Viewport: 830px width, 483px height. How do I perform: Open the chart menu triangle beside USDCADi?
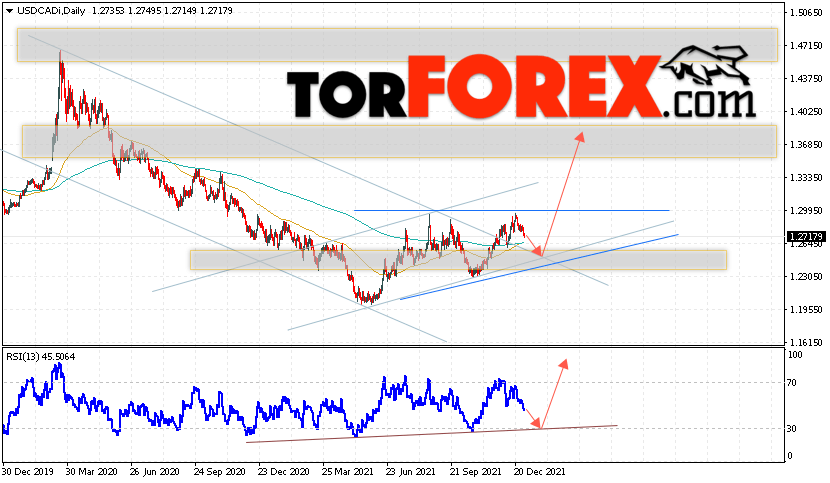[10, 11]
